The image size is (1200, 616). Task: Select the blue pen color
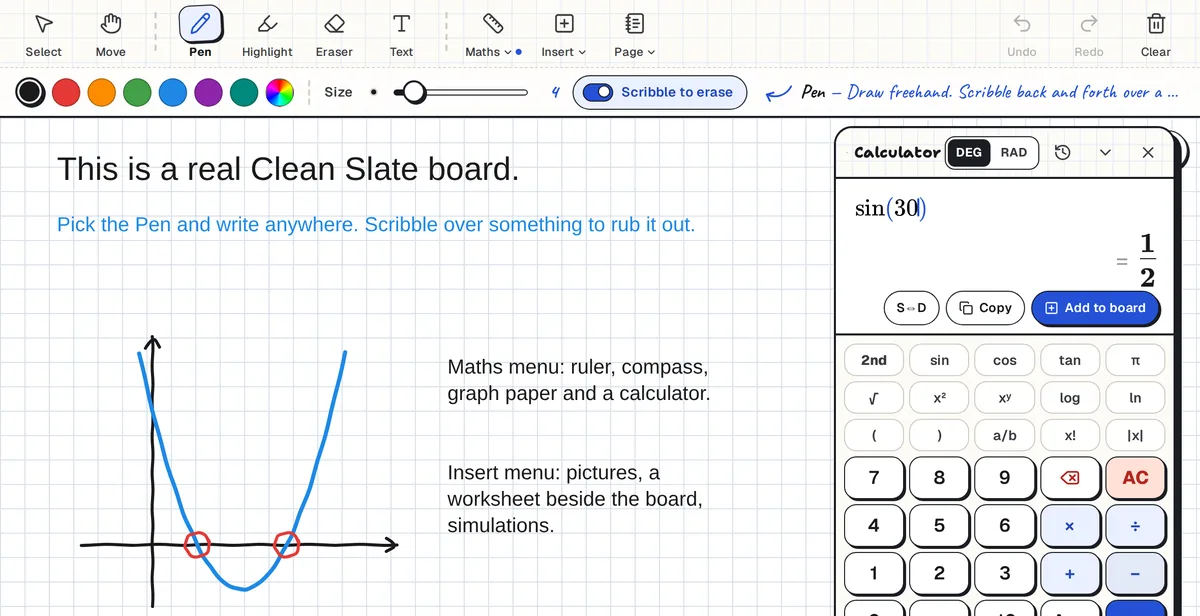click(x=173, y=93)
